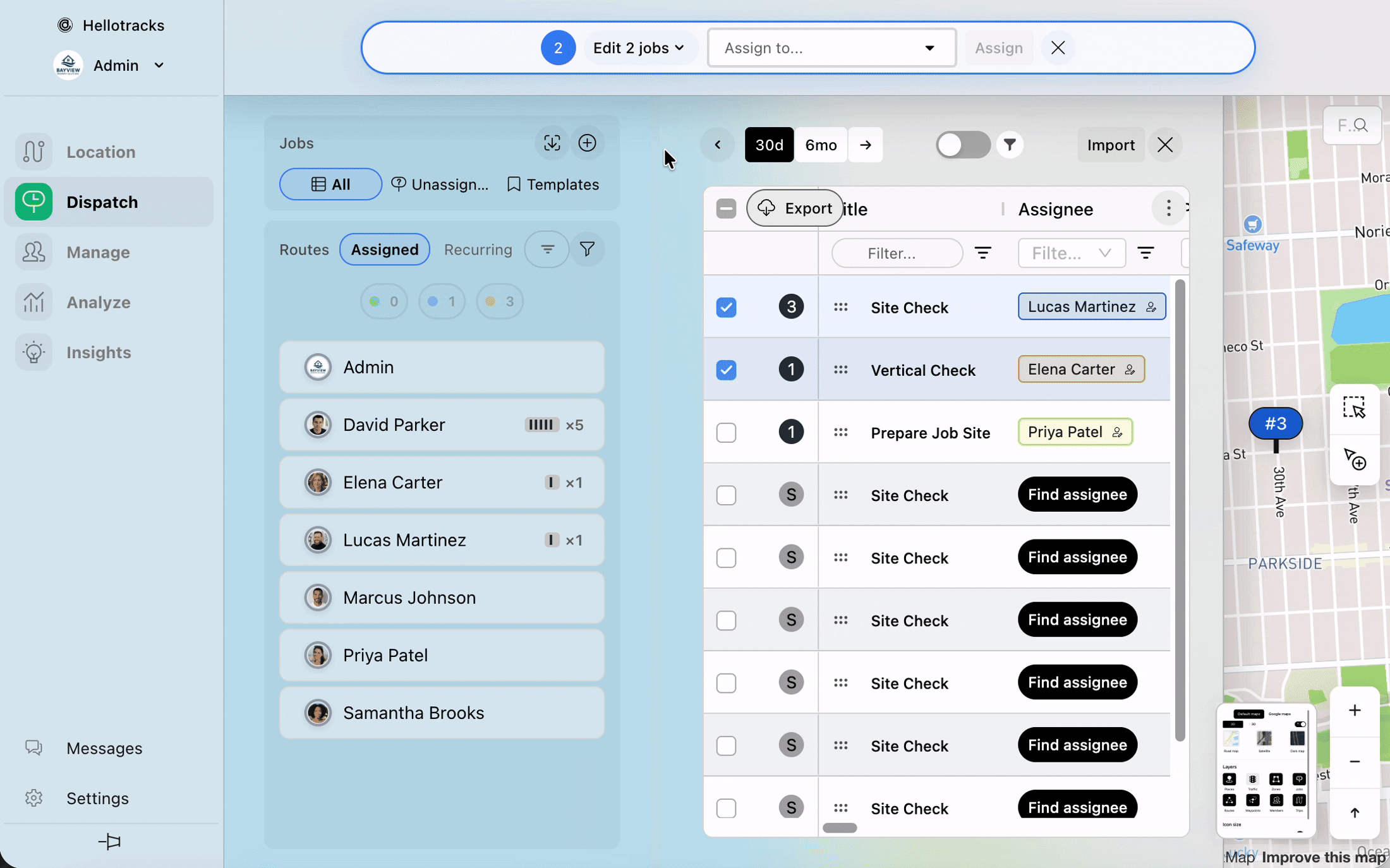The width and height of the screenshot is (1390, 868).
Task: Switch to the Templates tab
Action: [x=553, y=184]
